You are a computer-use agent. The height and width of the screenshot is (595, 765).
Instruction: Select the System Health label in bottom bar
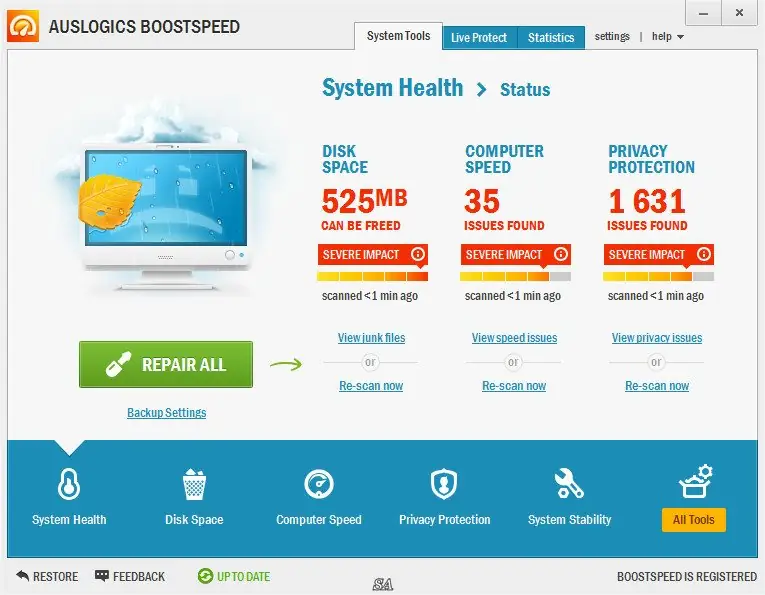69,520
